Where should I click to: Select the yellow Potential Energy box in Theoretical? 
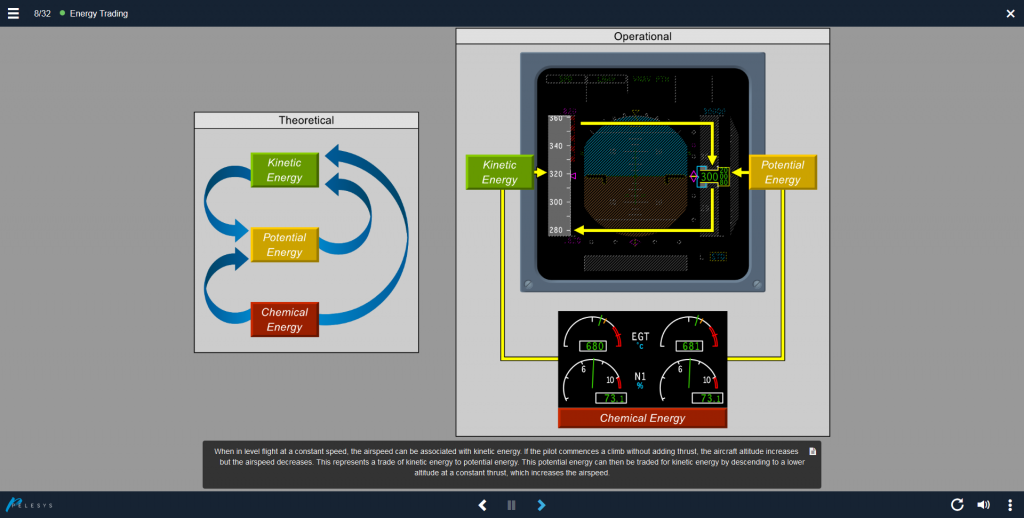coord(284,245)
